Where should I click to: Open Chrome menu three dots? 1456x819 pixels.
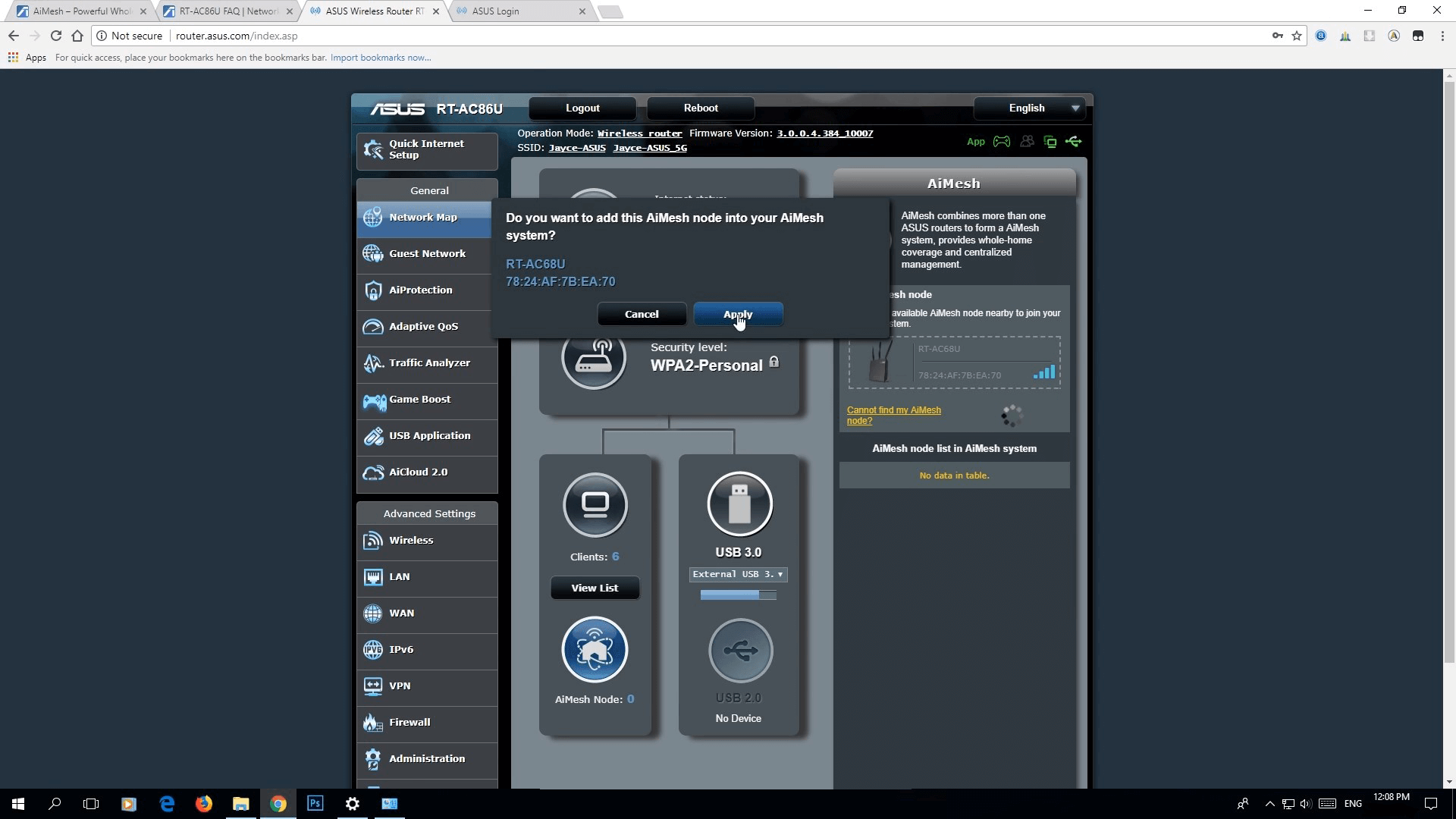point(1442,36)
